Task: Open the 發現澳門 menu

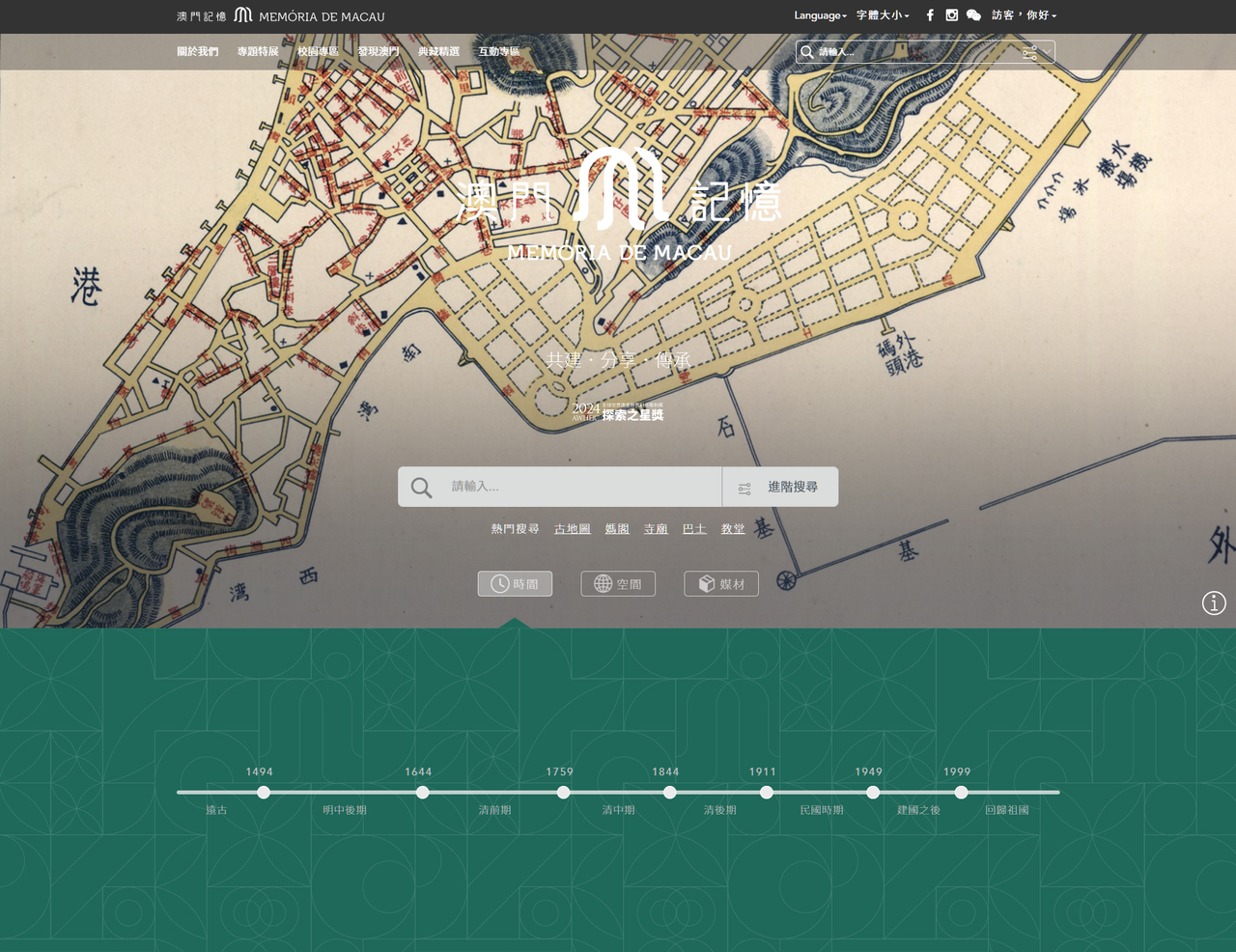Action: coord(379,52)
